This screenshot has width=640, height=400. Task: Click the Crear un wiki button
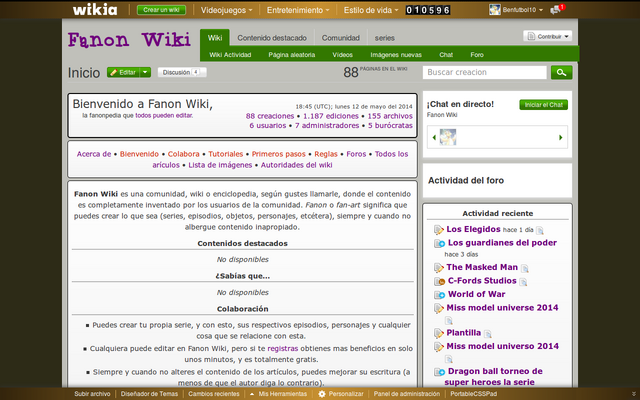161,10
